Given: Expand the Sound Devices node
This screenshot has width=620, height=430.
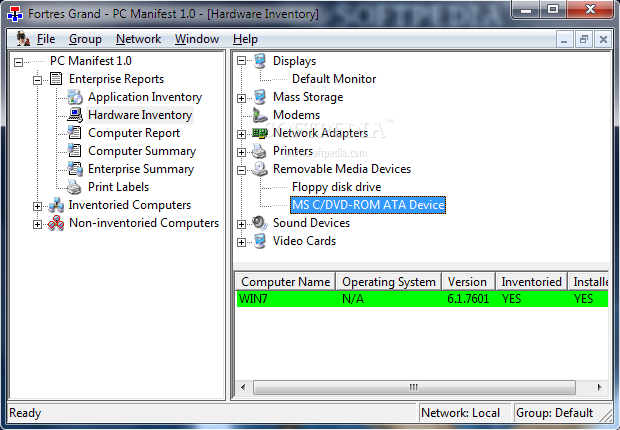Looking at the screenshot, I should pyautogui.click(x=241, y=224).
